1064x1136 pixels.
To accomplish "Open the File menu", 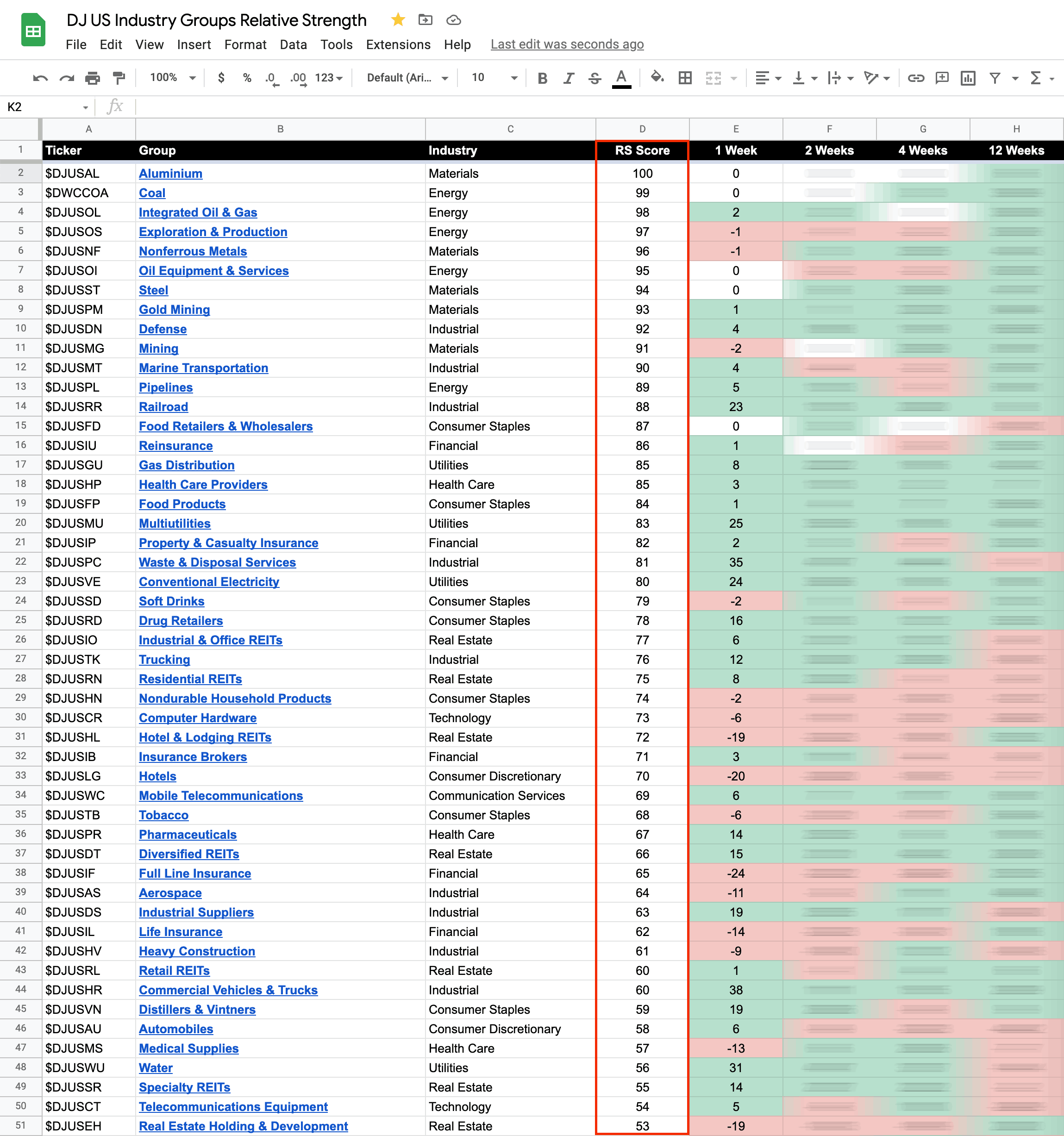I will pyautogui.click(x=76, y=44).
